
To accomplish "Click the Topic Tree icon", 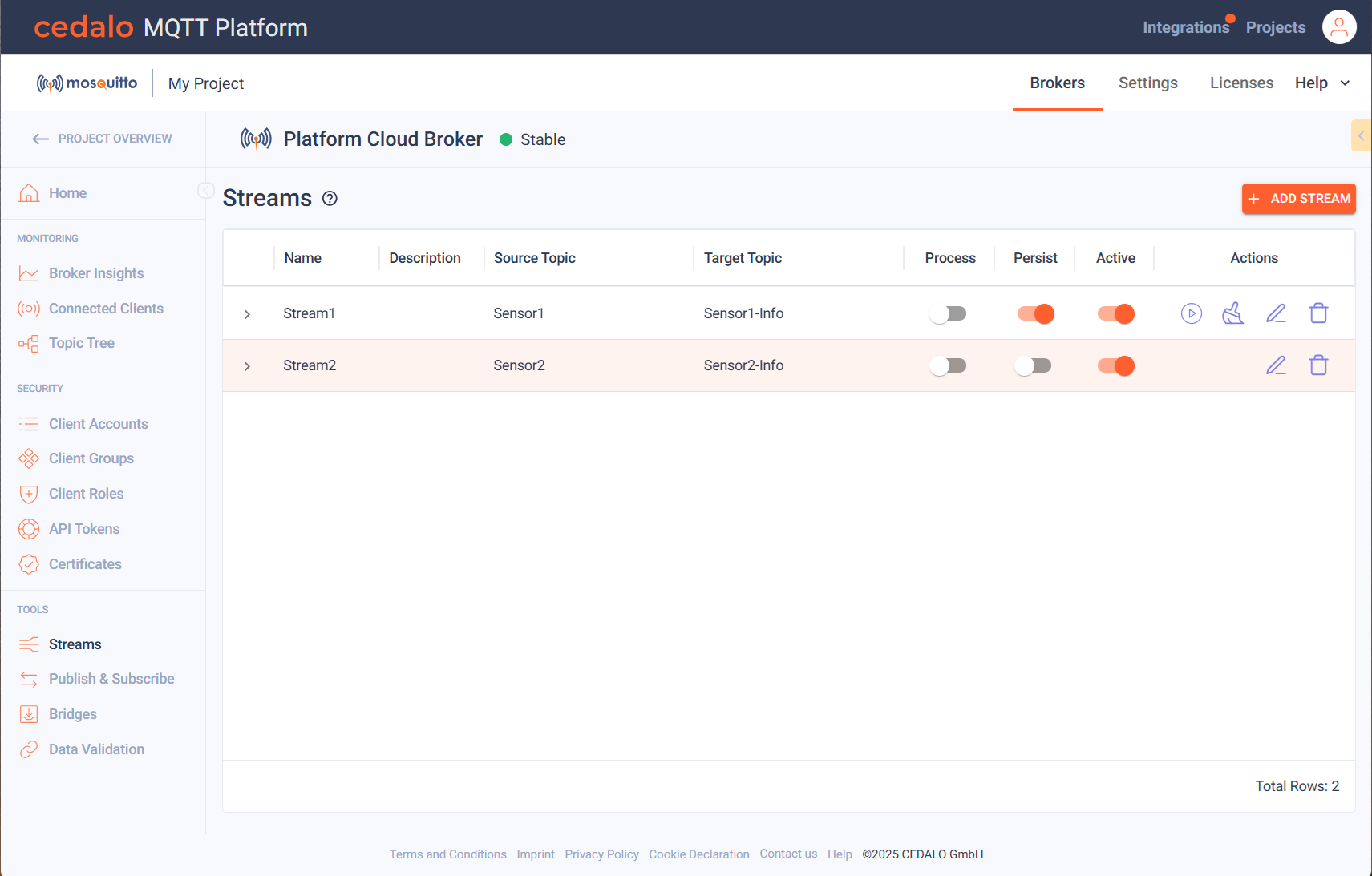I will (29, 344).
